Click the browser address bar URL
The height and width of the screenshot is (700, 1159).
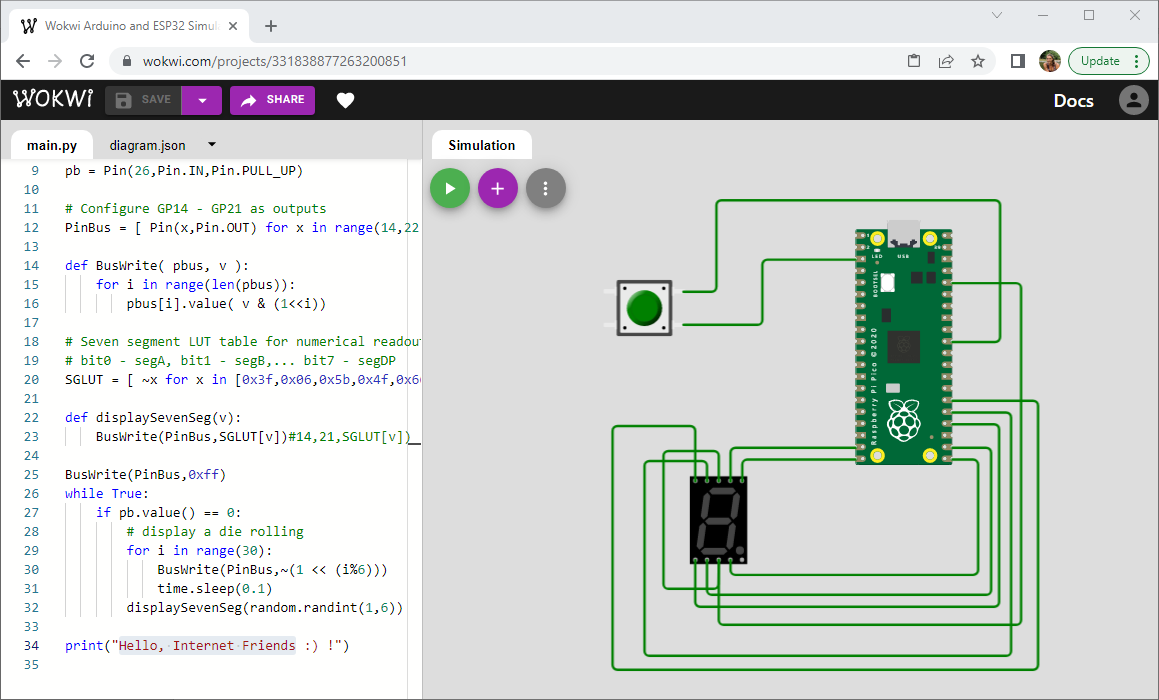(275, 61)
